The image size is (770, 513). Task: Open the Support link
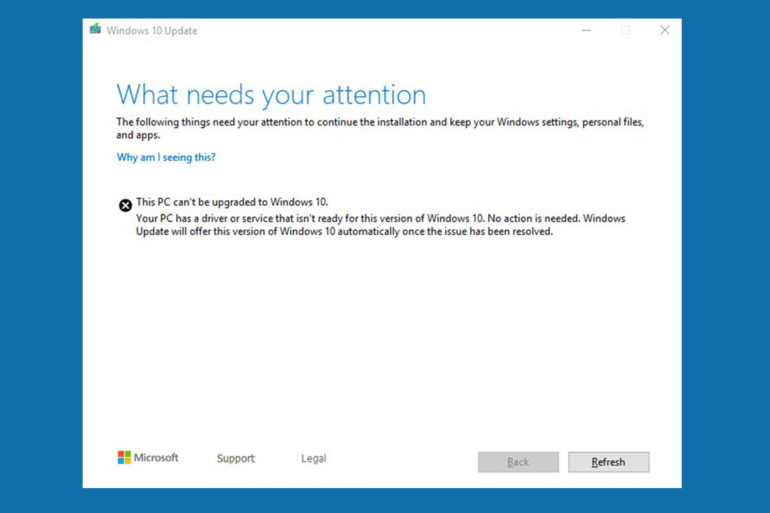(x=236, y=458)
